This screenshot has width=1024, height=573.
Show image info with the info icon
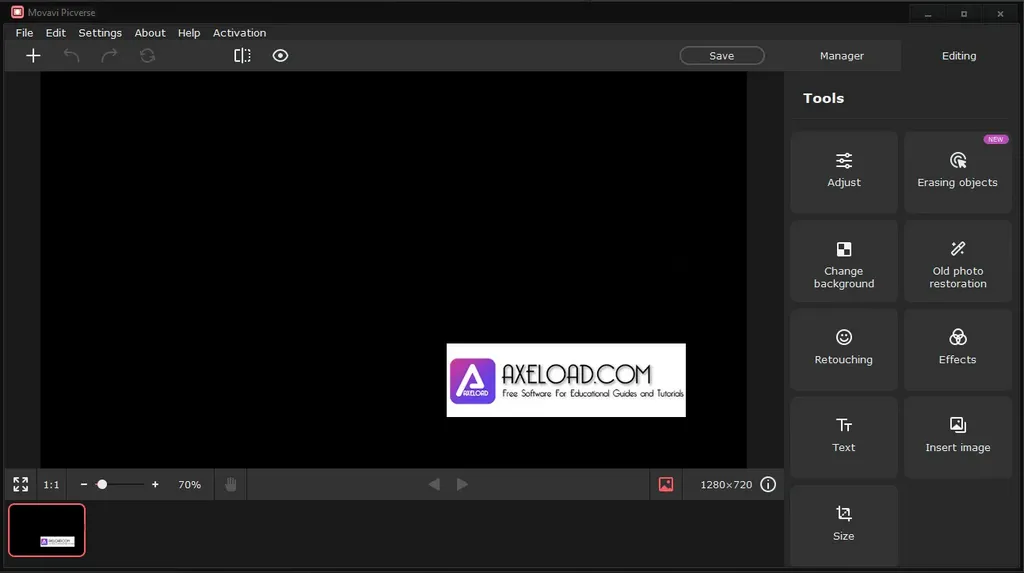(x=768, y=484)
